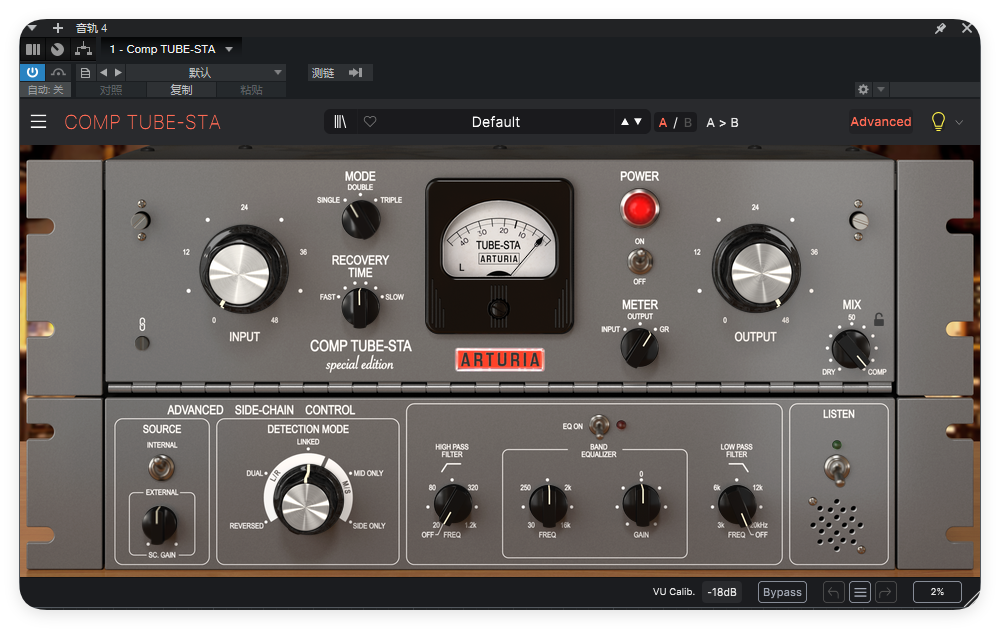This screenshot has width=1000, height=629.
Task: Click the sidechain arrow icon beside 测链
Action: (x=356, y=73)
